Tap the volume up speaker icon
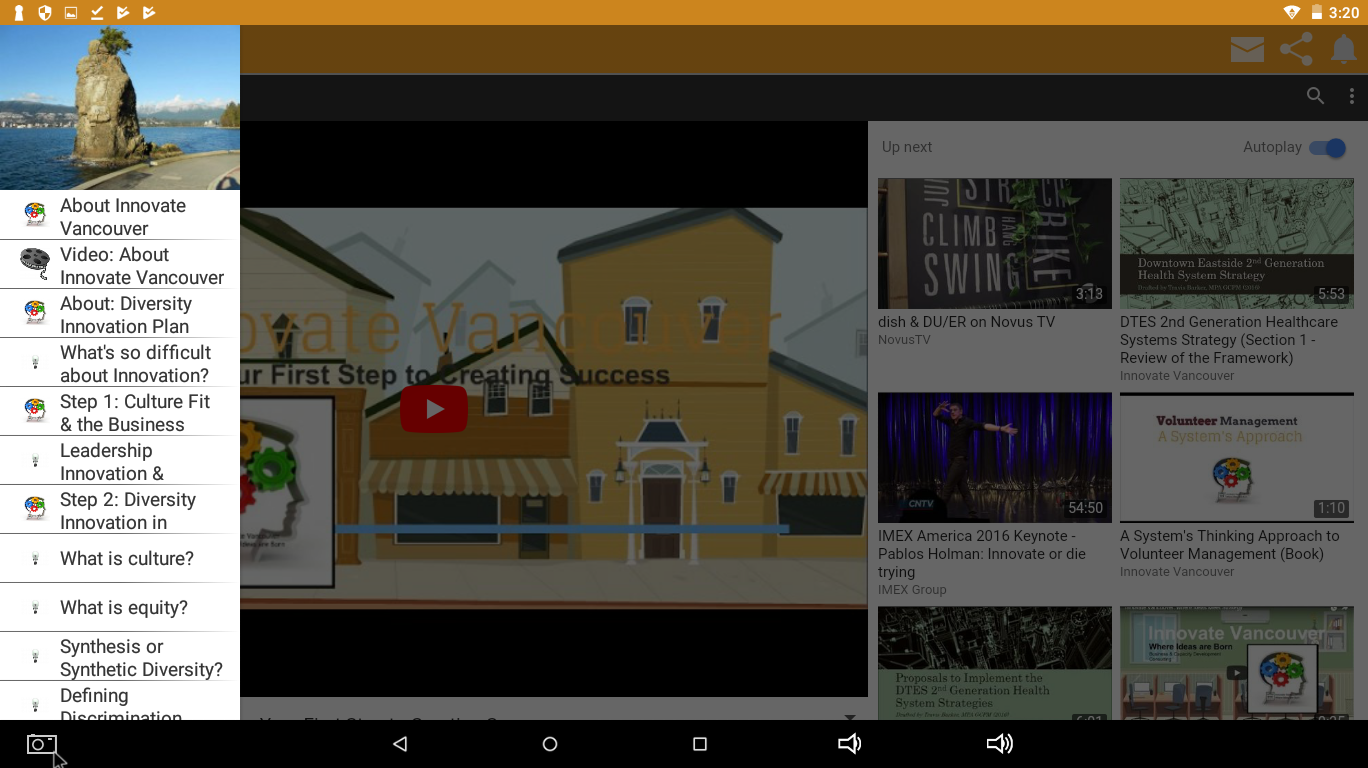The width and height of the screenshot is (1368, 768). pos(999,744)
